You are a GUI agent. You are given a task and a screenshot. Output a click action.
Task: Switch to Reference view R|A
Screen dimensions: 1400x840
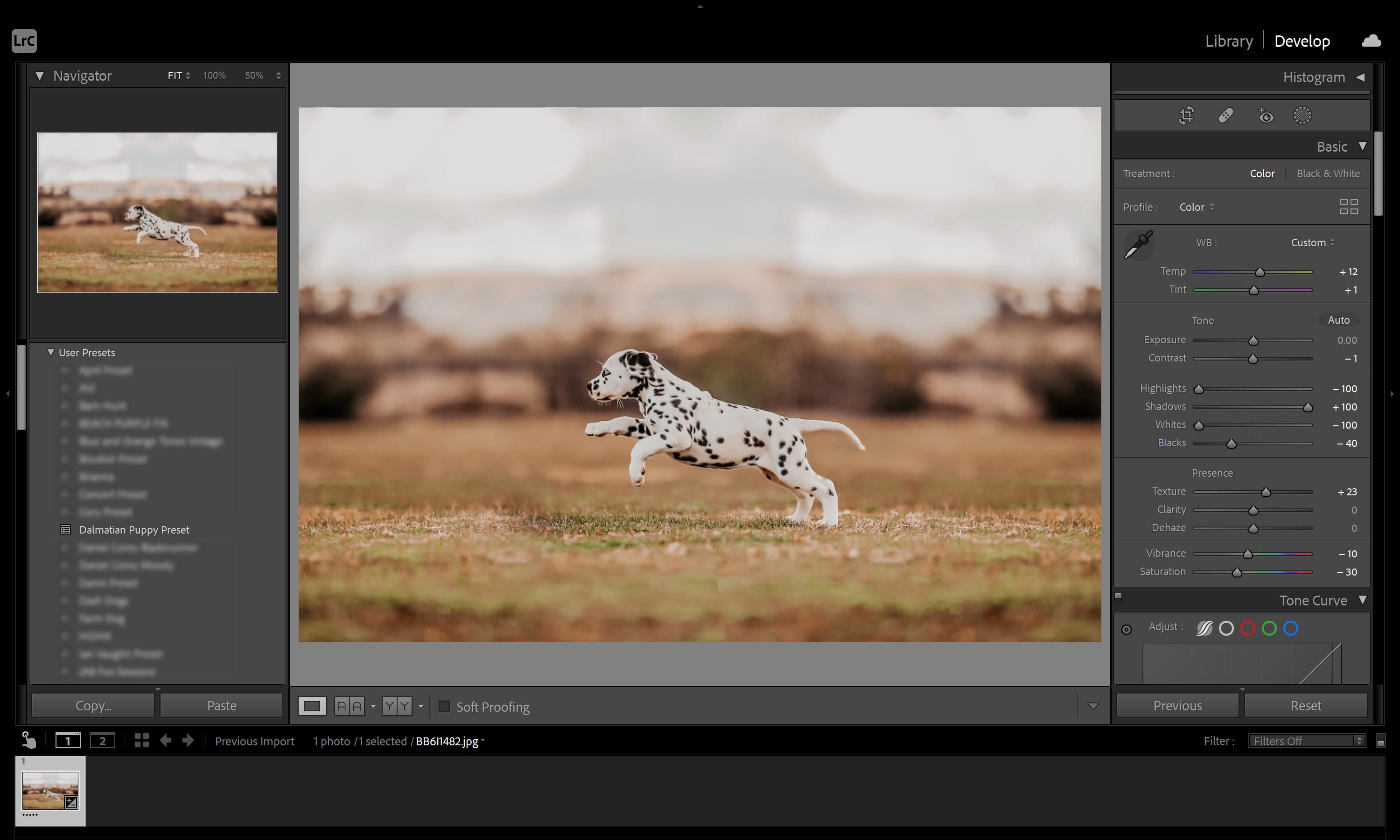pos(349,706)
